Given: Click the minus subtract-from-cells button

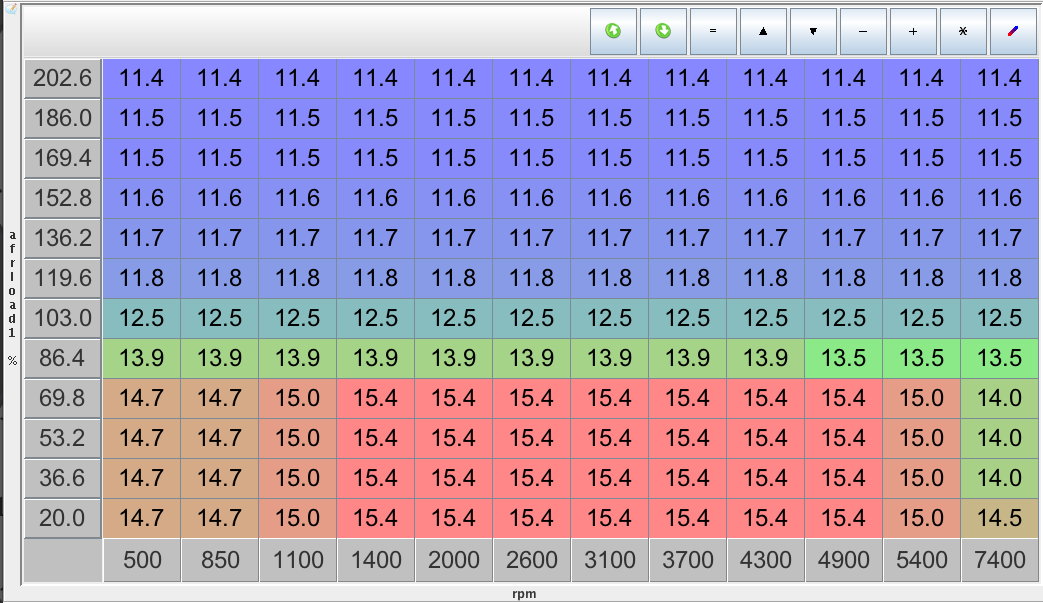Looking at the screenshot, I should 863,31.
